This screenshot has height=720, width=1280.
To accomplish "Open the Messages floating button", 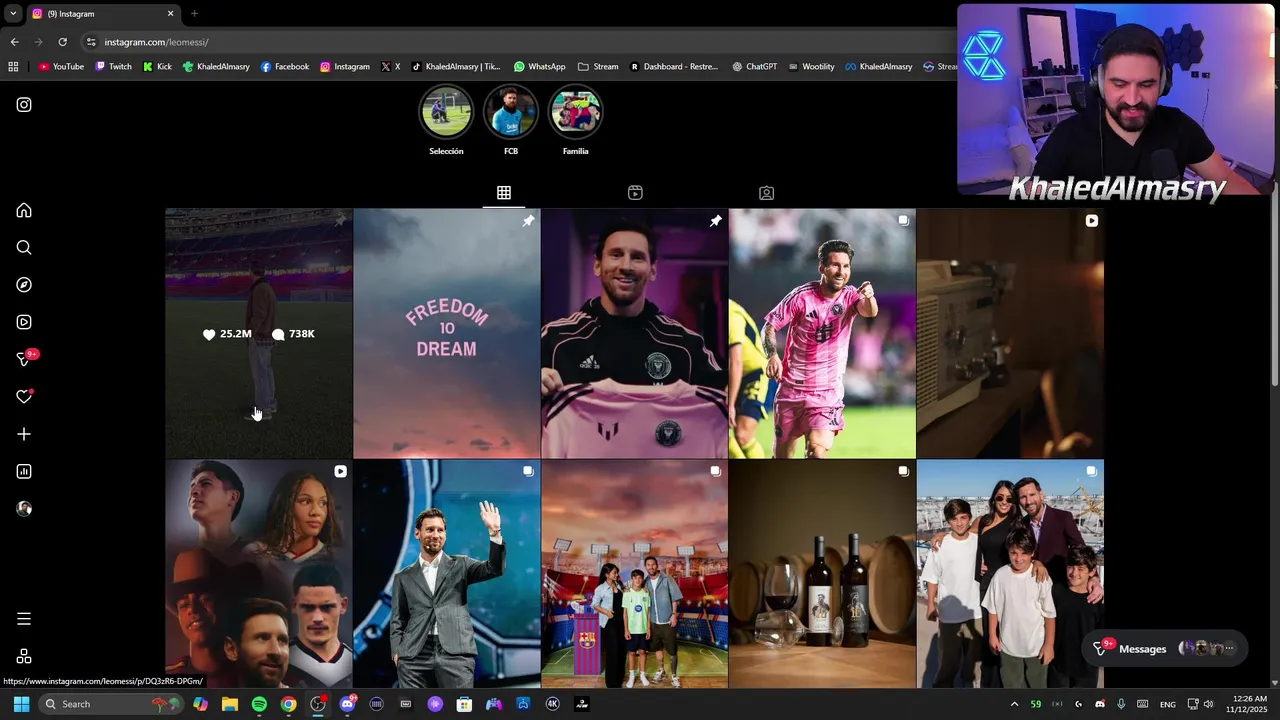I will point(1164,649).
